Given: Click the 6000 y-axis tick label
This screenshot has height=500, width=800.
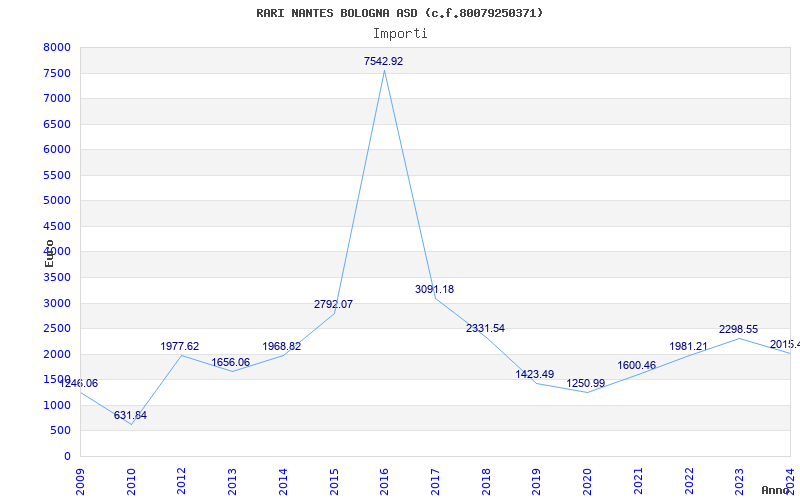Looking at the screenshot, I should [x=57, y=149].
